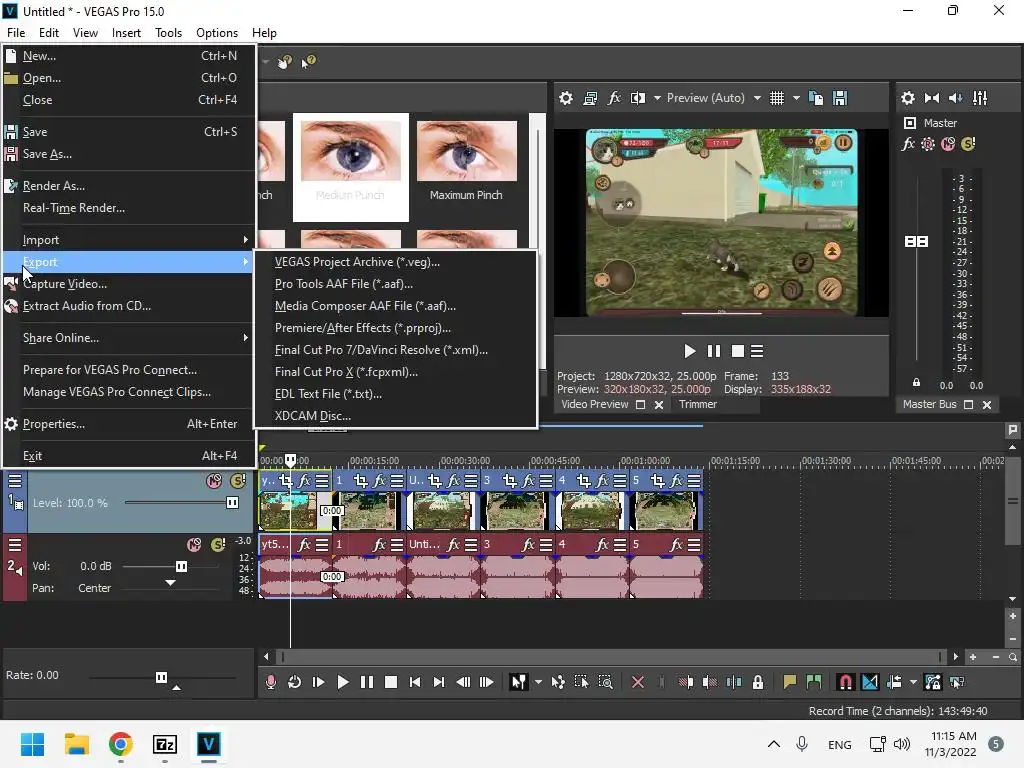The image size is (1024, 768).
Task: Select Save As in File menu
Action: [x=128, y=154]
